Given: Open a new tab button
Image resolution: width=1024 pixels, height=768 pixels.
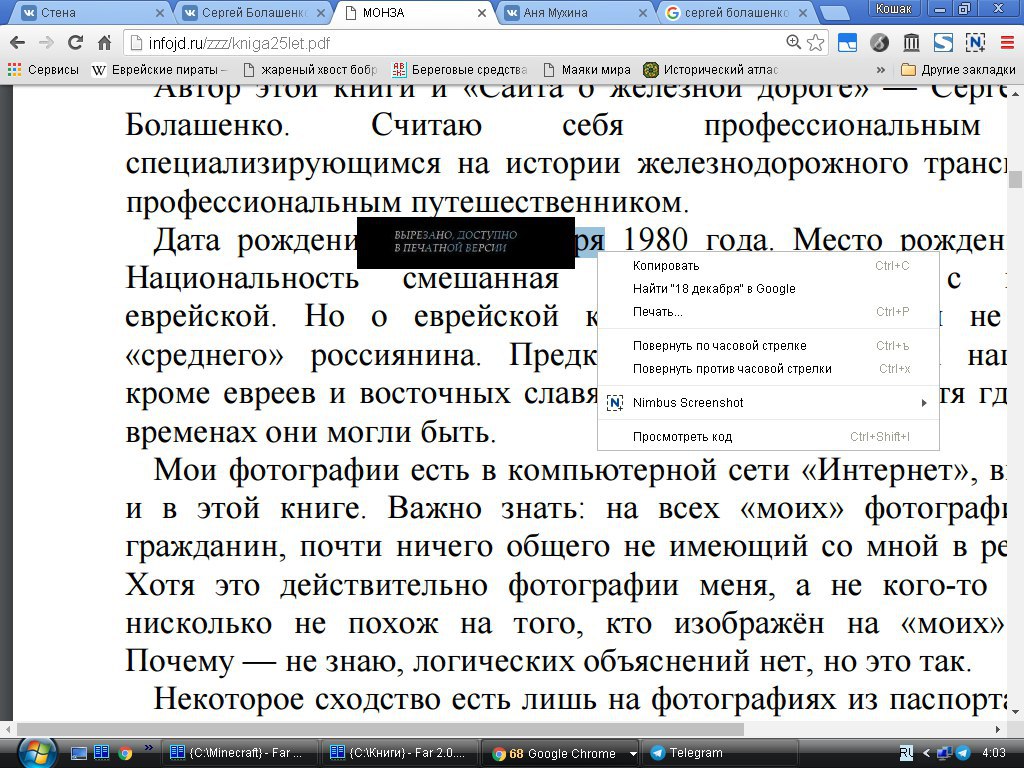Looking at the screenshot, I should click(833, 13).
